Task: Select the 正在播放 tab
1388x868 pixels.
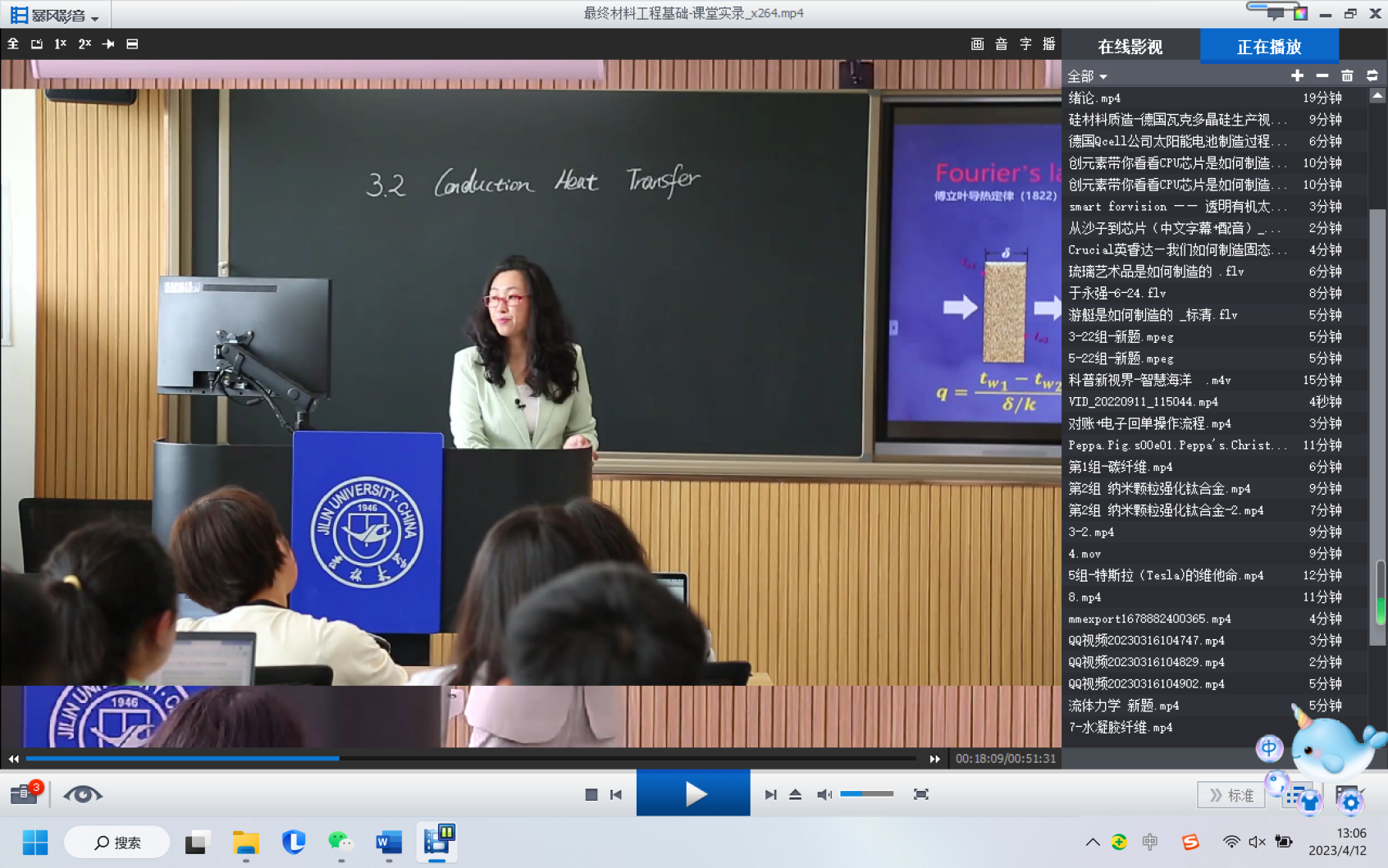Action: point(1269,47)
